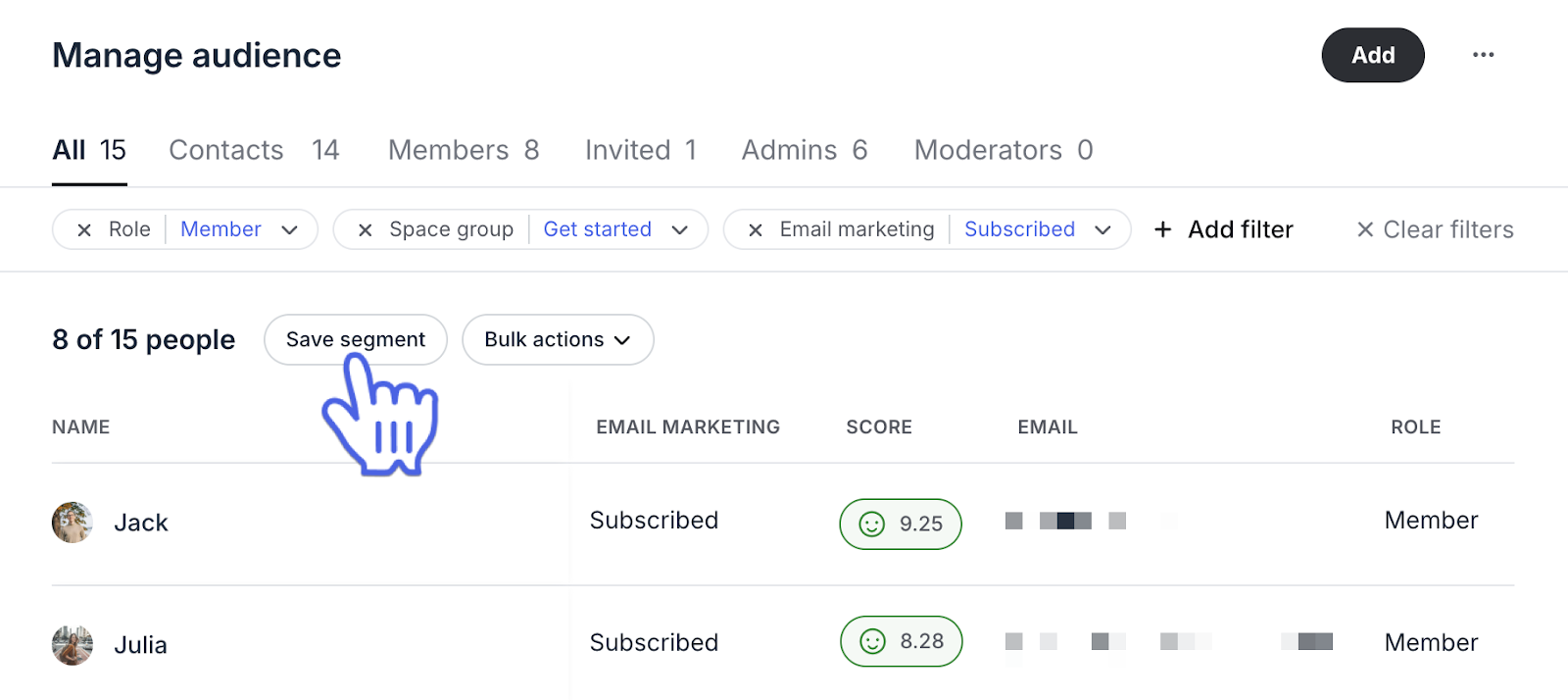The width and height of the screenshot is (1568, 700).
Task: Expand the Bulk actions menu
Action: 558,339
